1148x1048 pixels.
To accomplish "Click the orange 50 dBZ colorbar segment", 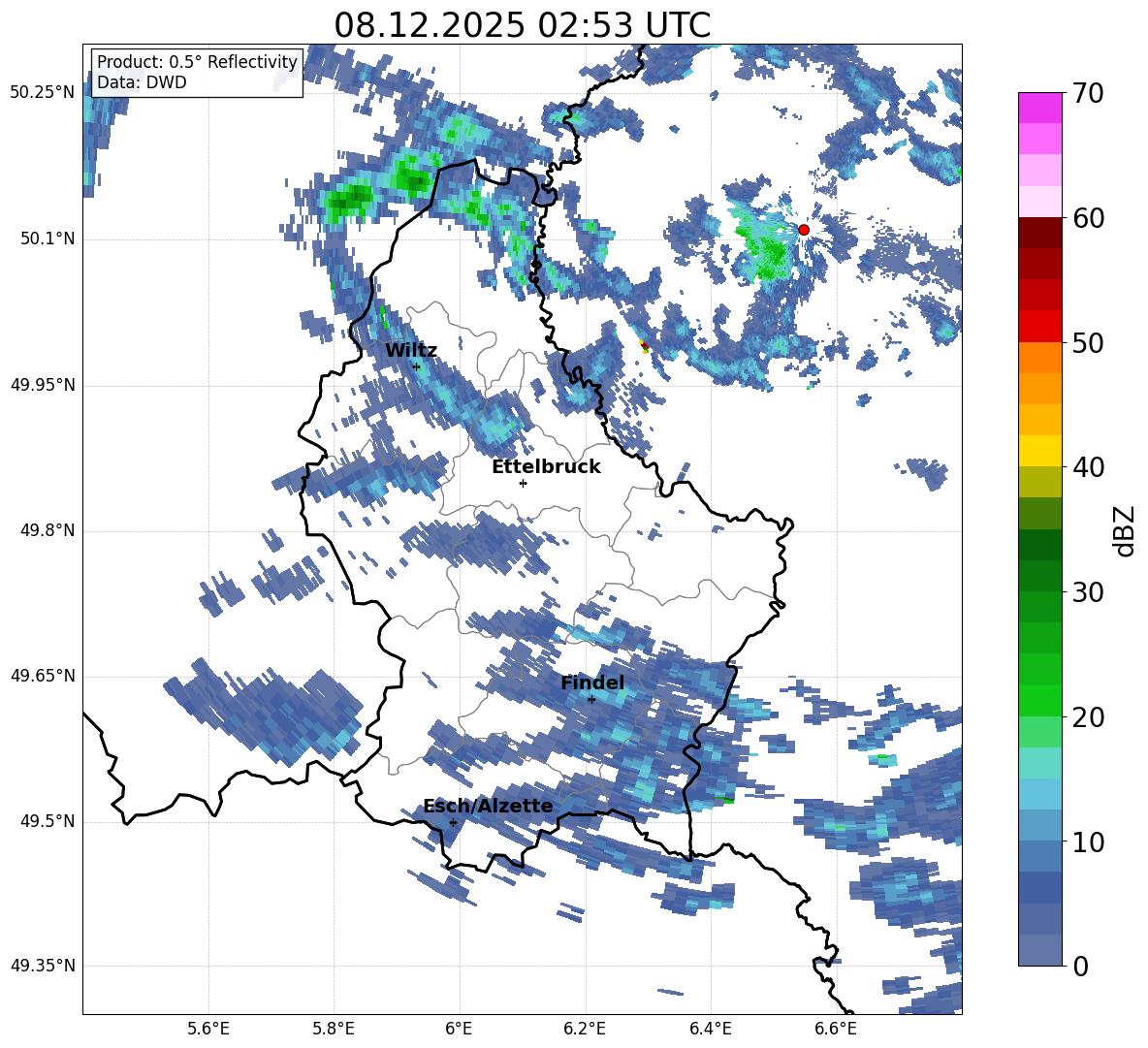I will pyautogui.click(x=1039, y=357).
